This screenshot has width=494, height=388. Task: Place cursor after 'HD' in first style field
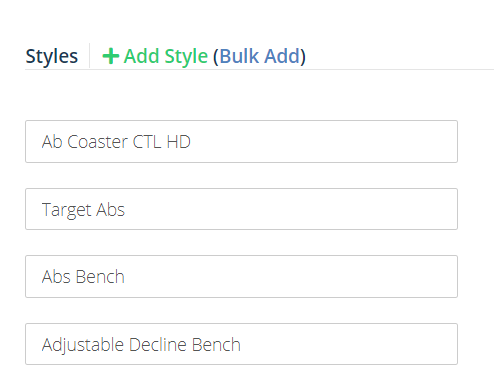click(x=192, y=142)
